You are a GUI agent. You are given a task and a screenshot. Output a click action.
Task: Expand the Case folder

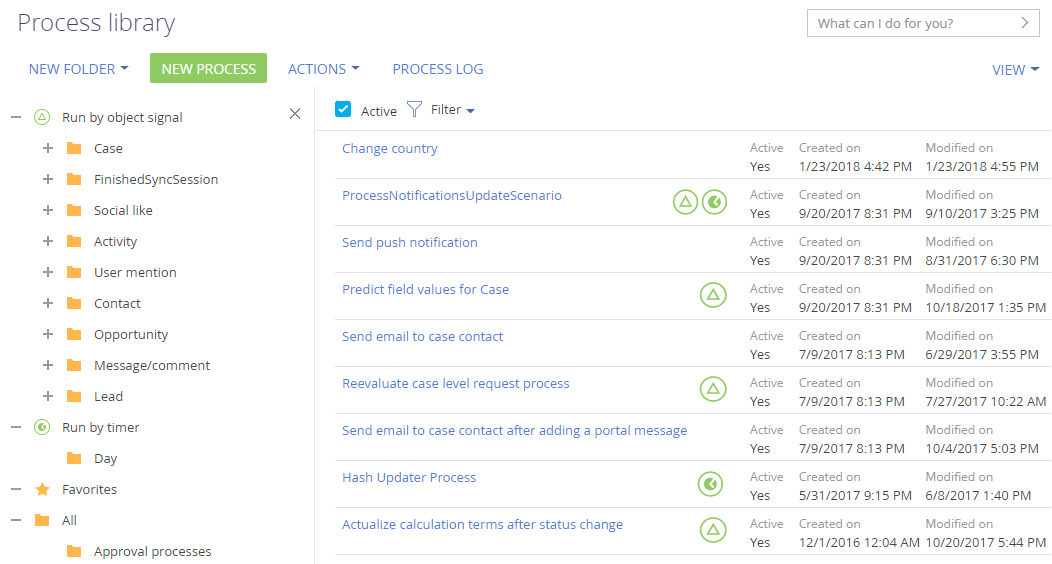[x=48, y=148]
